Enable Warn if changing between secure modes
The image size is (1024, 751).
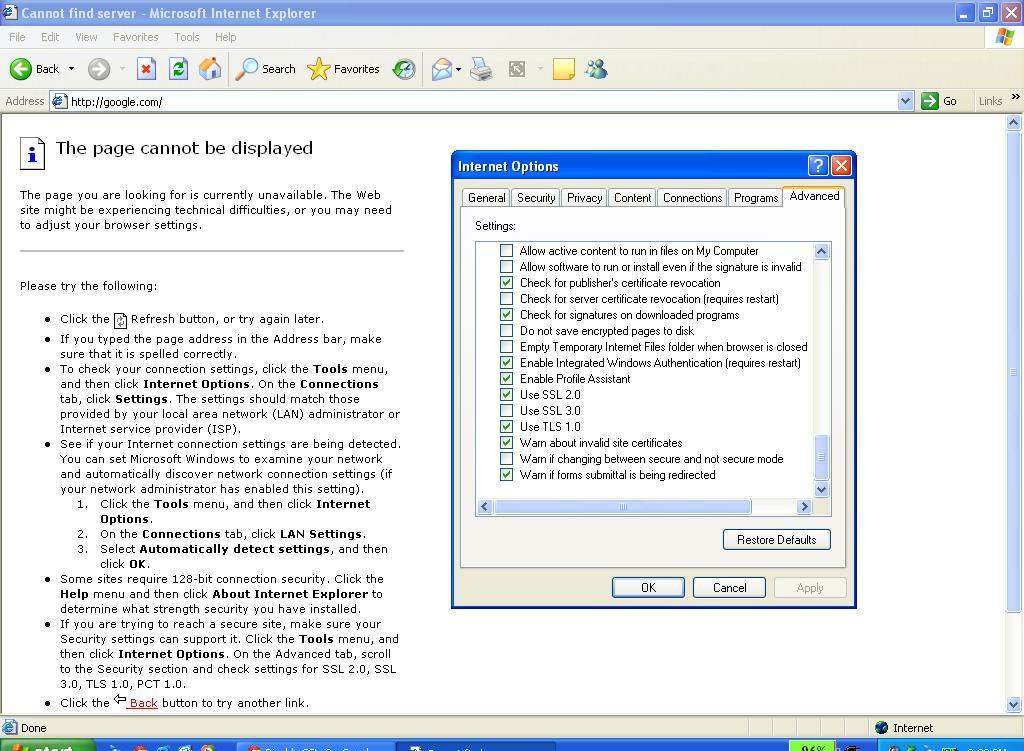506,458
